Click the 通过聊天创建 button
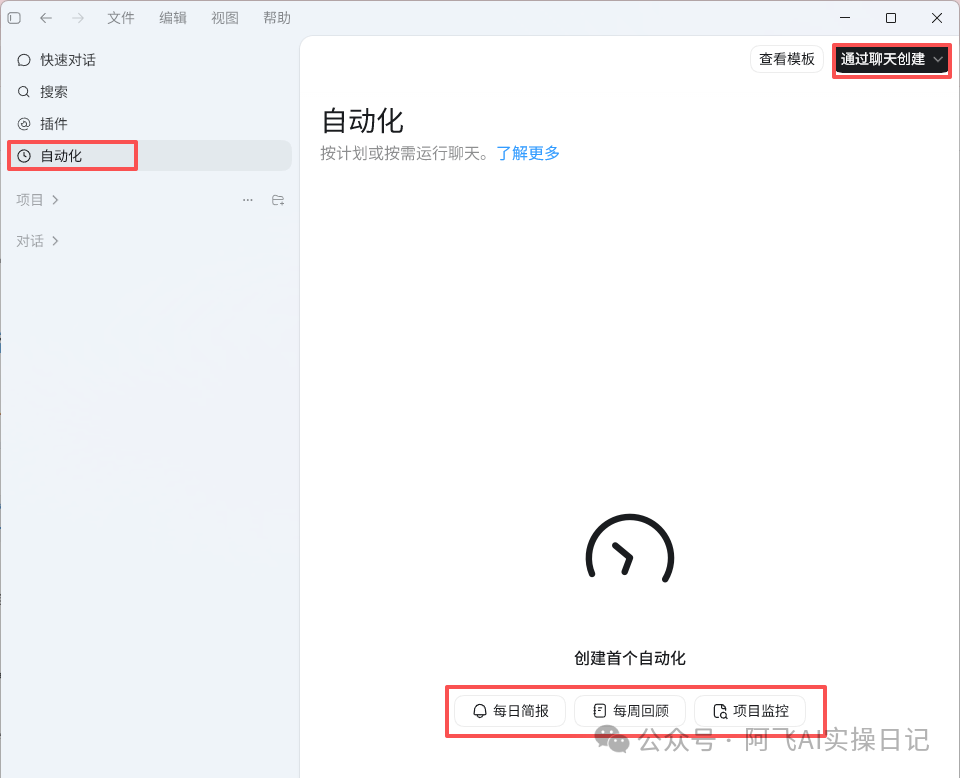Screen dimensions: 960x778 point(882,59)
